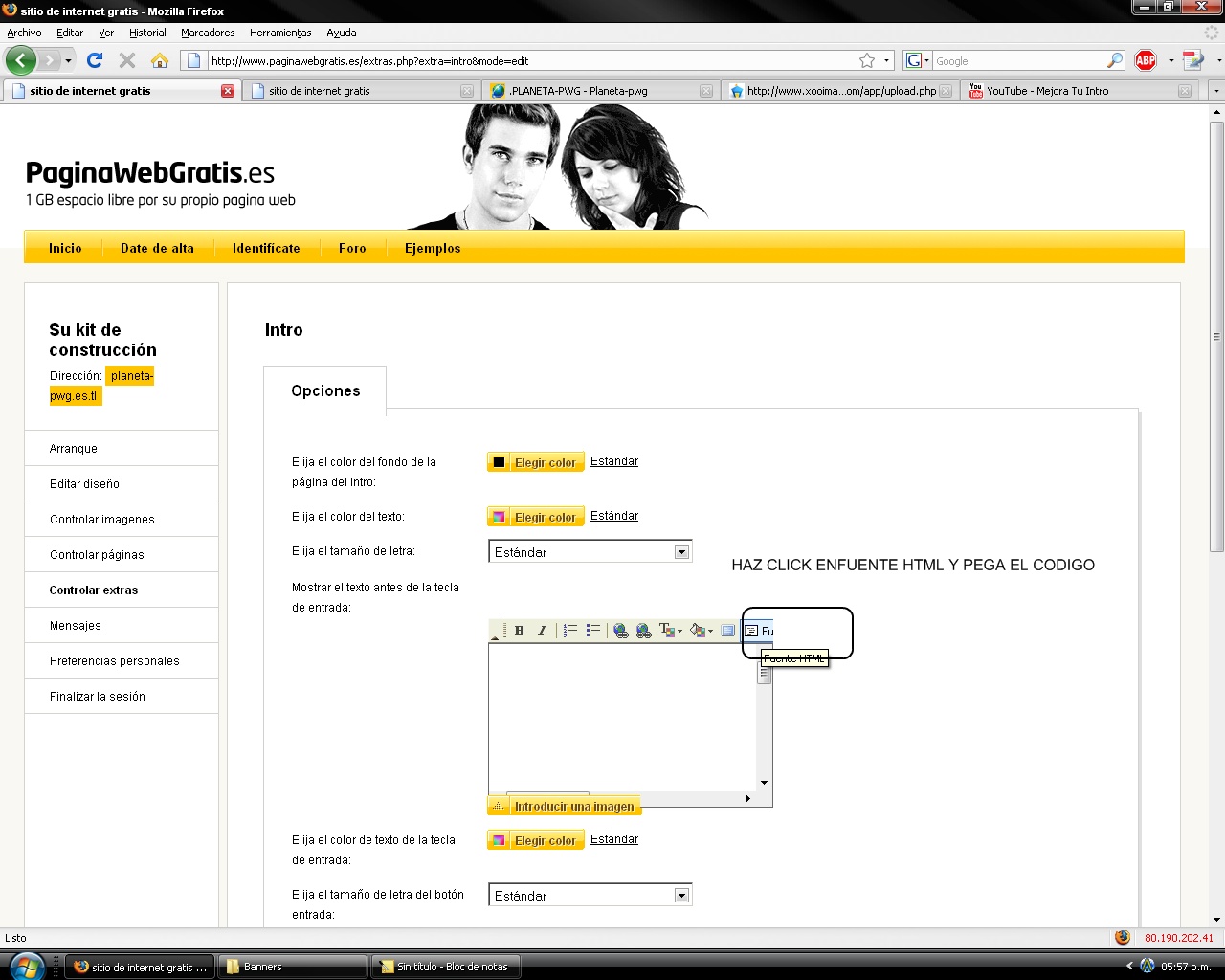Open the Windows Start menu orb
1225x980 pixels.
click(26, 966)
